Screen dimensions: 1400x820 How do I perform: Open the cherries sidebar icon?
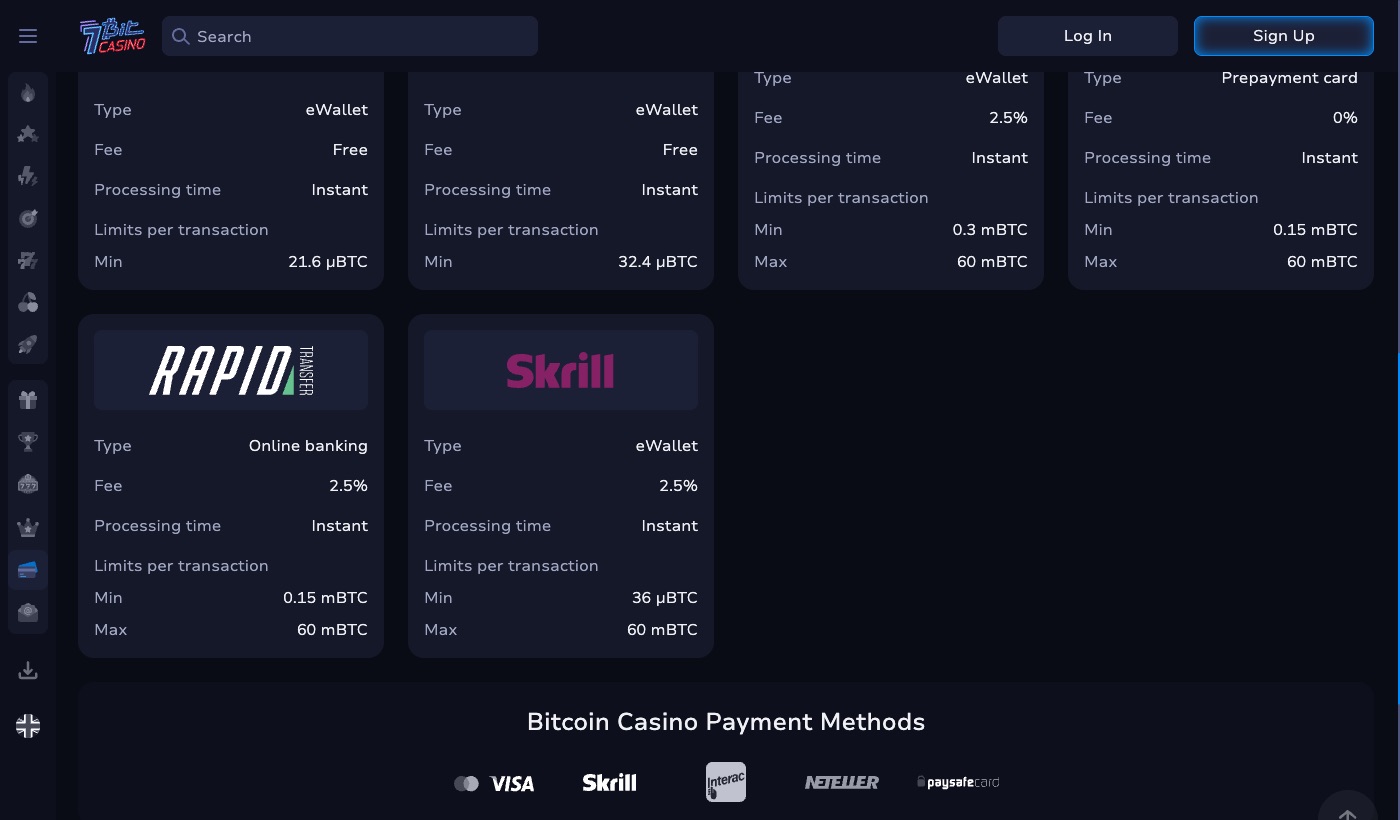pyautogui.click(x=28, y=302)
